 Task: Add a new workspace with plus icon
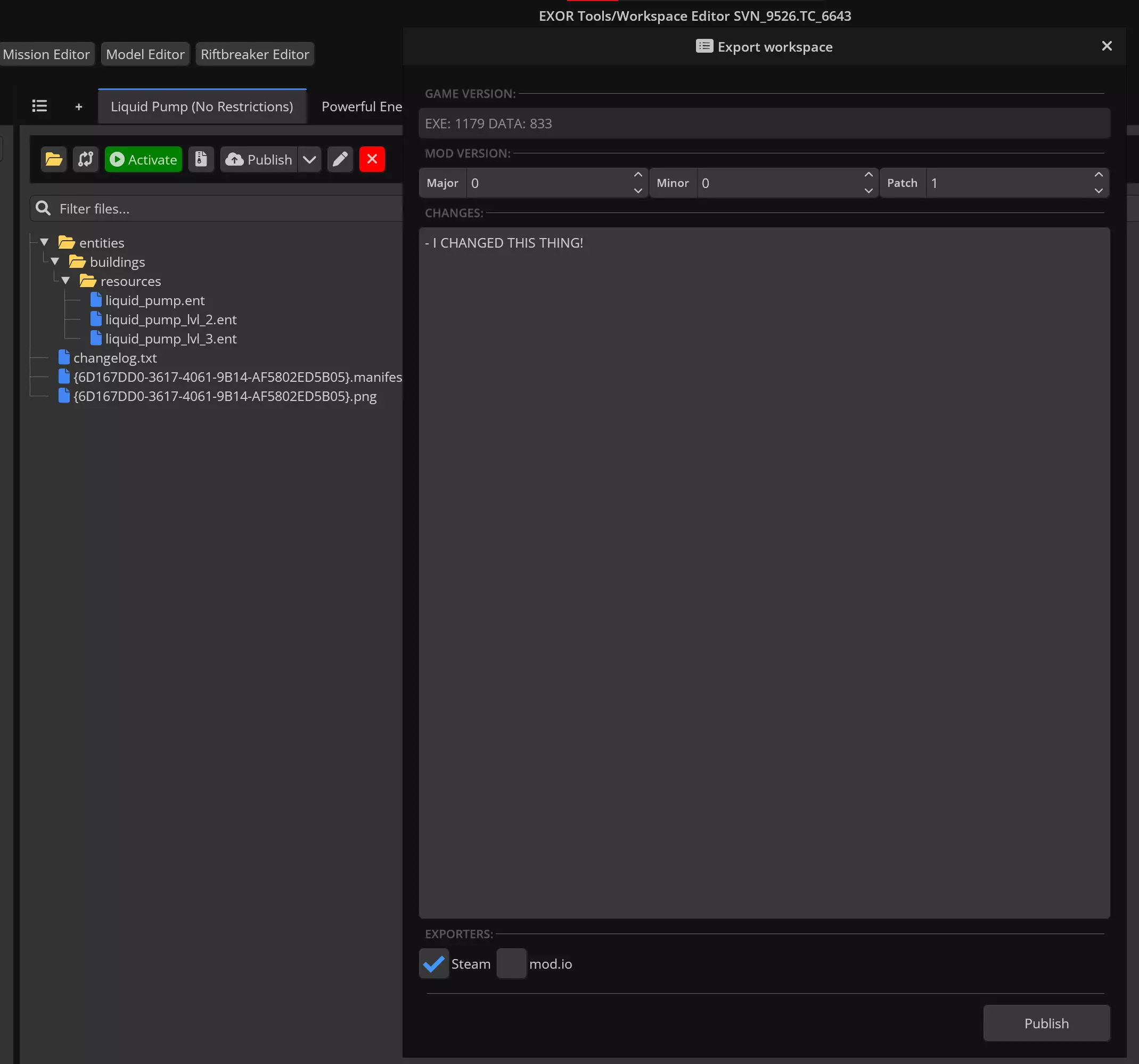(x=78, y=107)
